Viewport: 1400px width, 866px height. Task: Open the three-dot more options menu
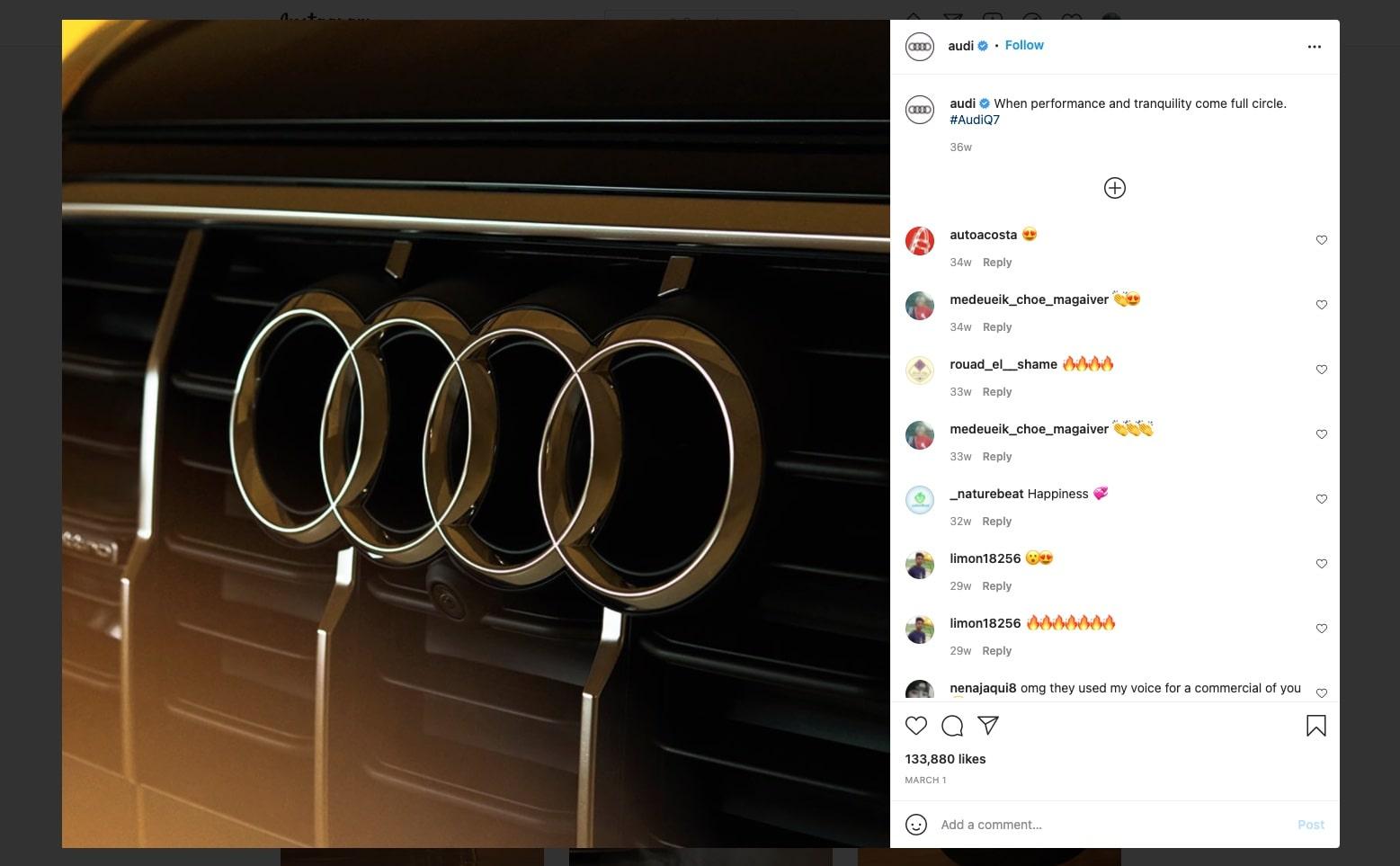1314,47
